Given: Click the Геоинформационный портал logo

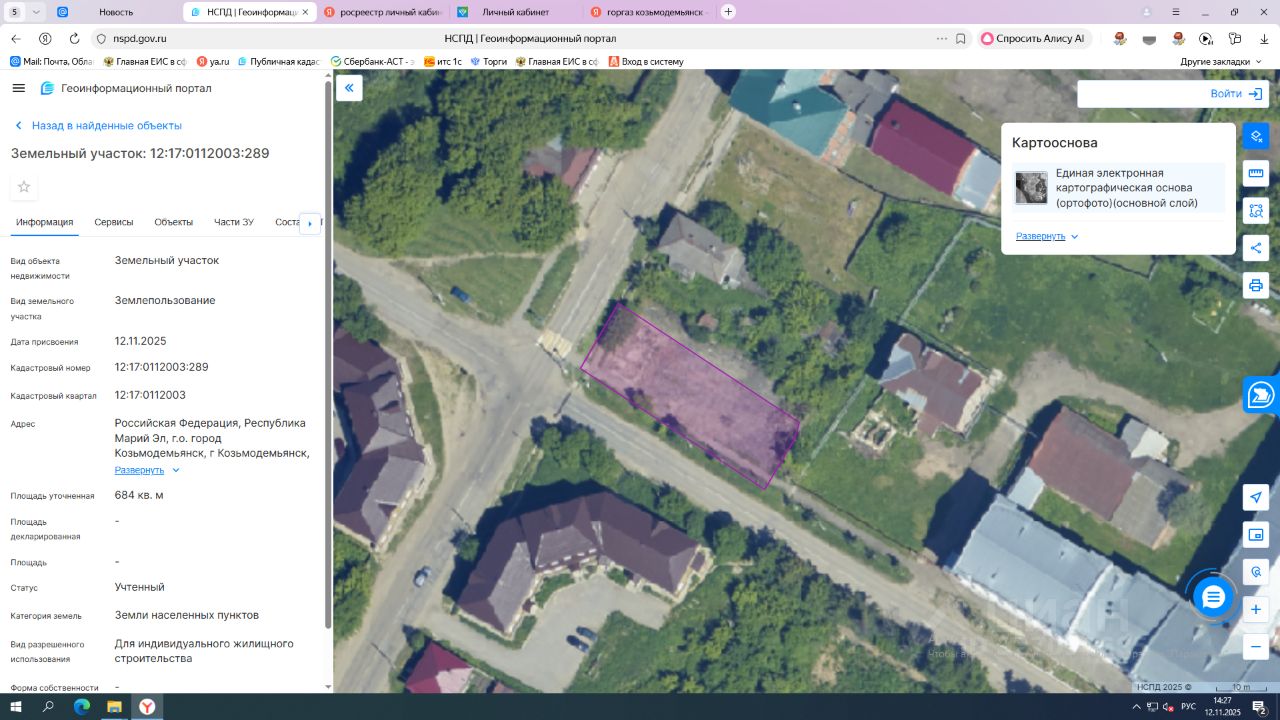Looking at the screenshot, I should [x=126, y=88].
